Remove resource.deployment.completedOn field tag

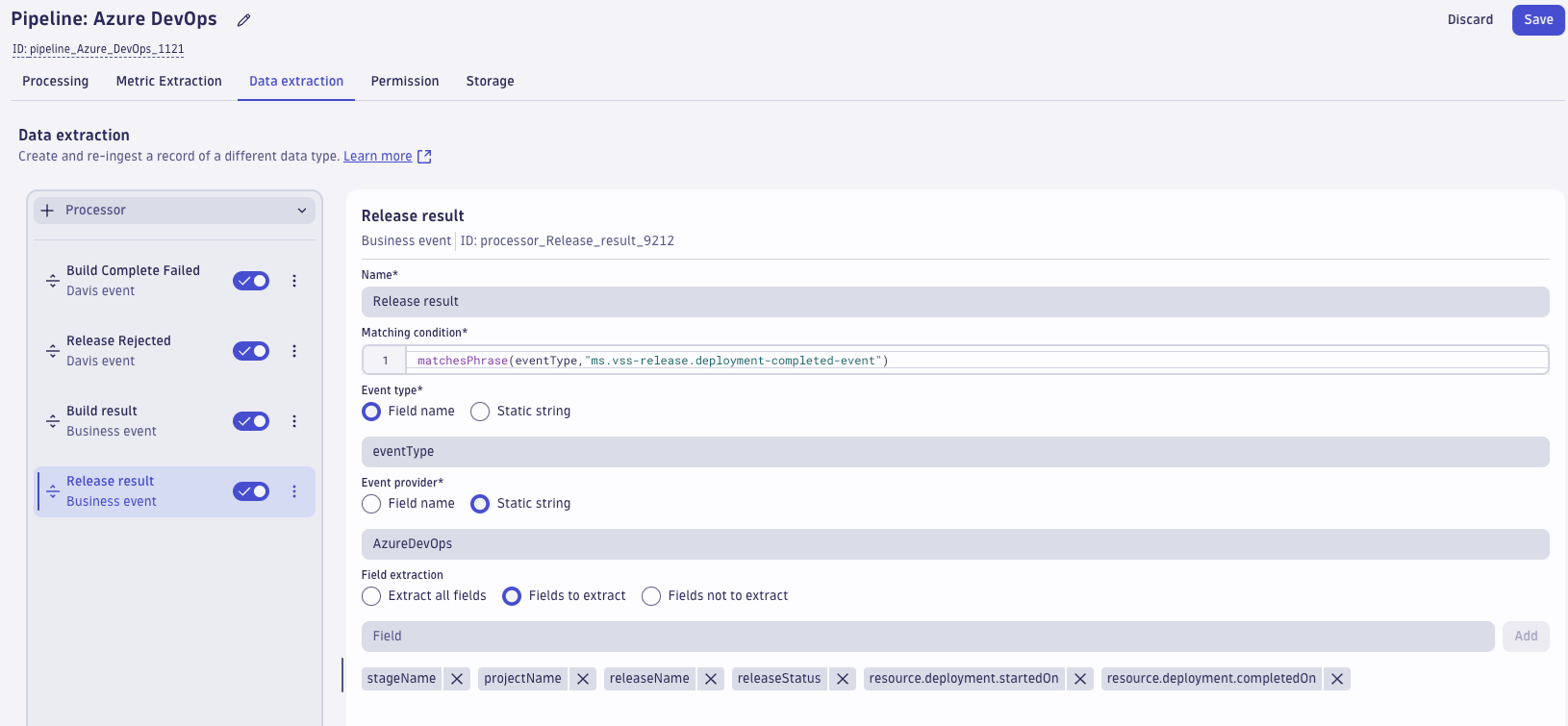click(x=1337, y=679)
